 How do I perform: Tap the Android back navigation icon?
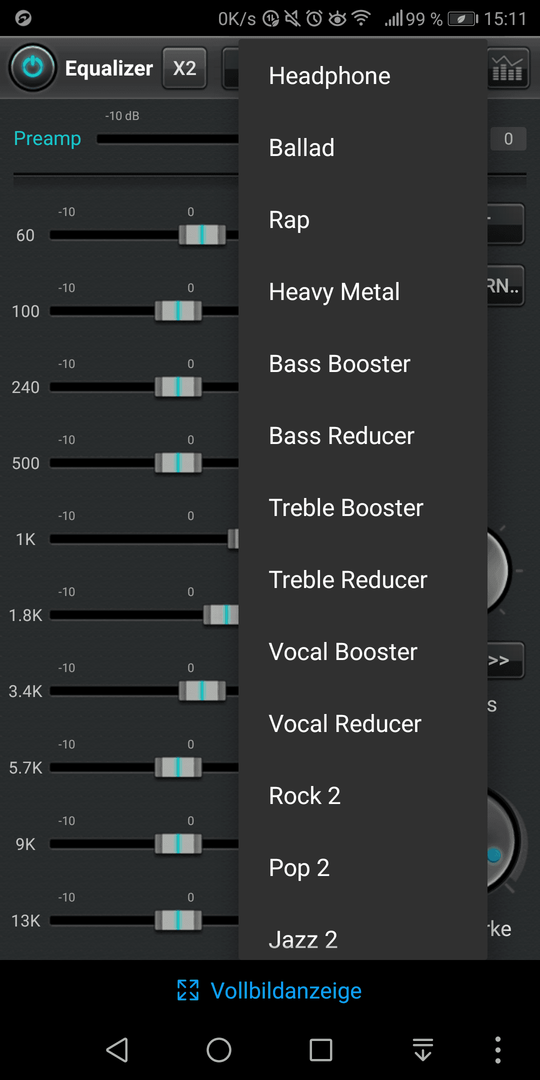point(117,1050)
